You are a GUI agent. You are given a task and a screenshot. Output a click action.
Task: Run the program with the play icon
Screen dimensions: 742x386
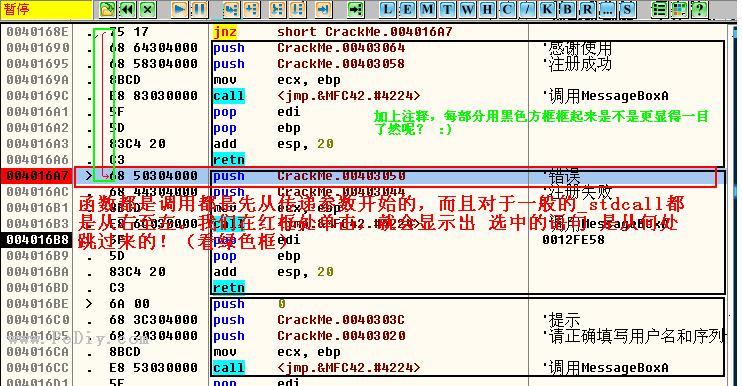(x=180, y=9)
